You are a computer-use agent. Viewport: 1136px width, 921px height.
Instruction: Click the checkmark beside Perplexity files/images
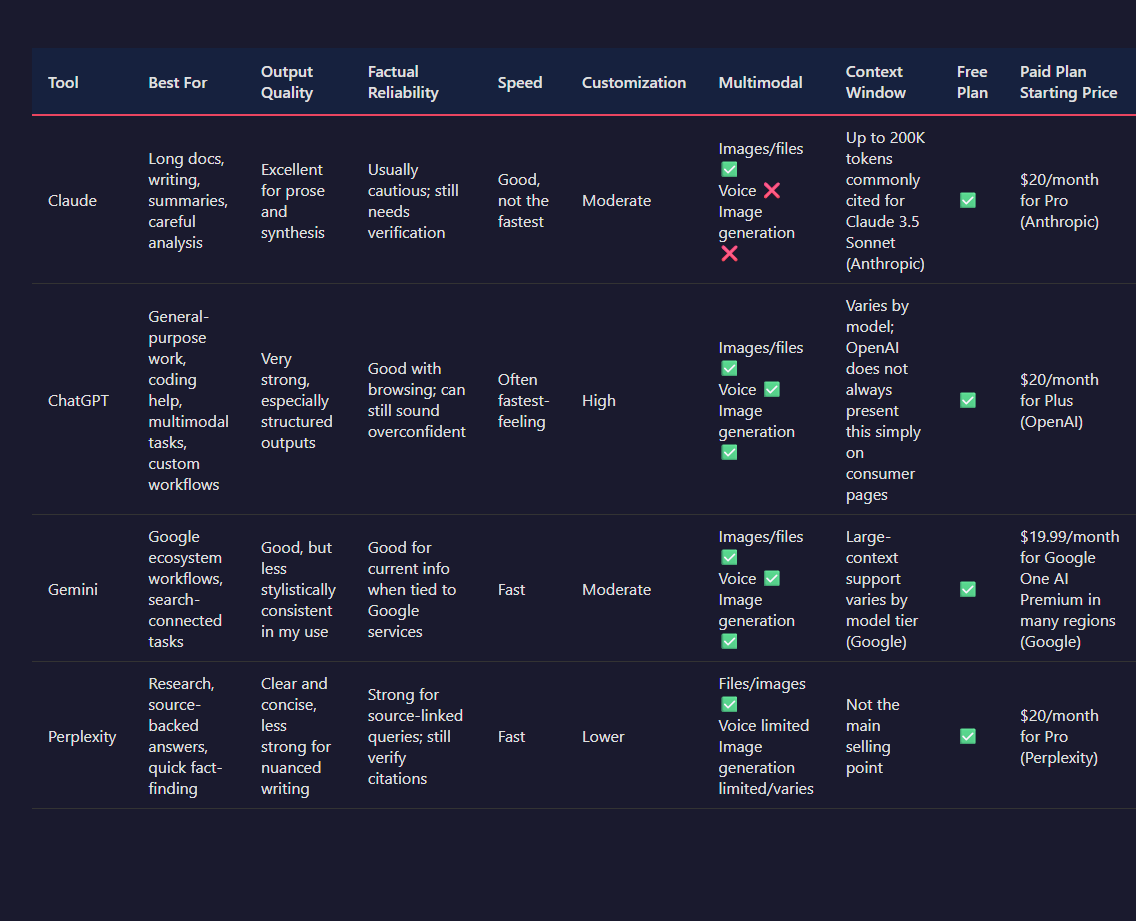729,704
